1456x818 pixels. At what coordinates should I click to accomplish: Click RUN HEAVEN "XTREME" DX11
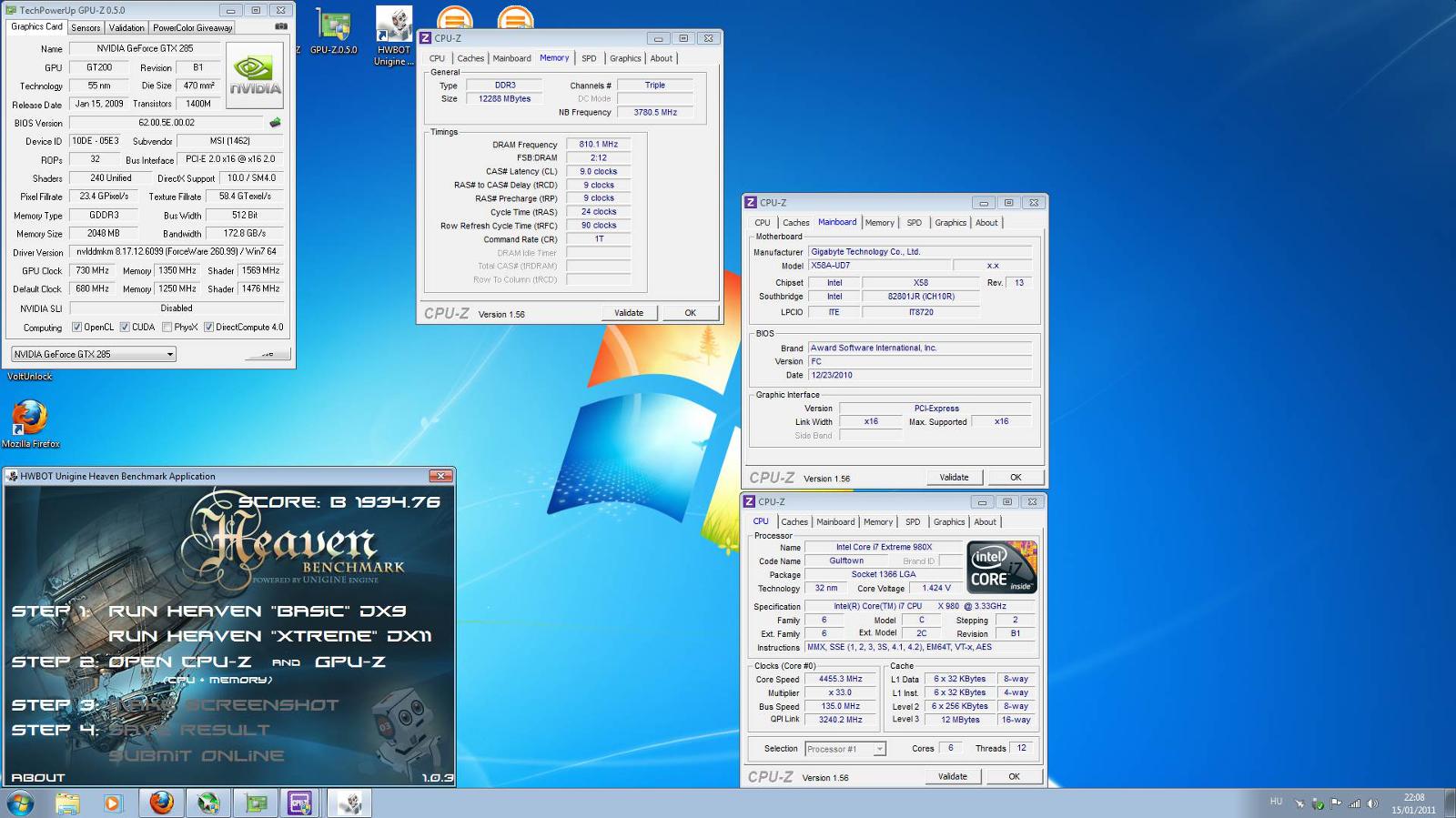tap(269, 636)
